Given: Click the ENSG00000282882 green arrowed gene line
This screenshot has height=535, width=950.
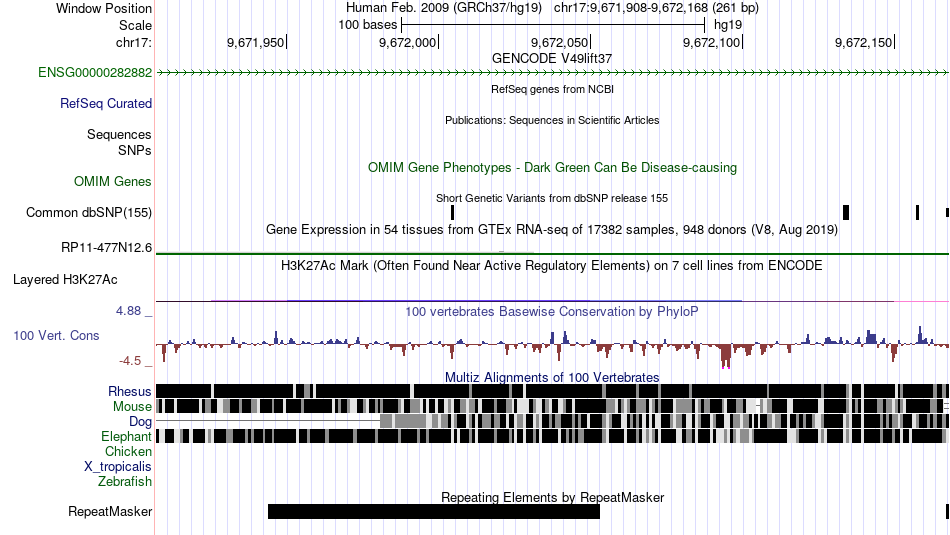Looking at the screenshot, I should point(552,73).
